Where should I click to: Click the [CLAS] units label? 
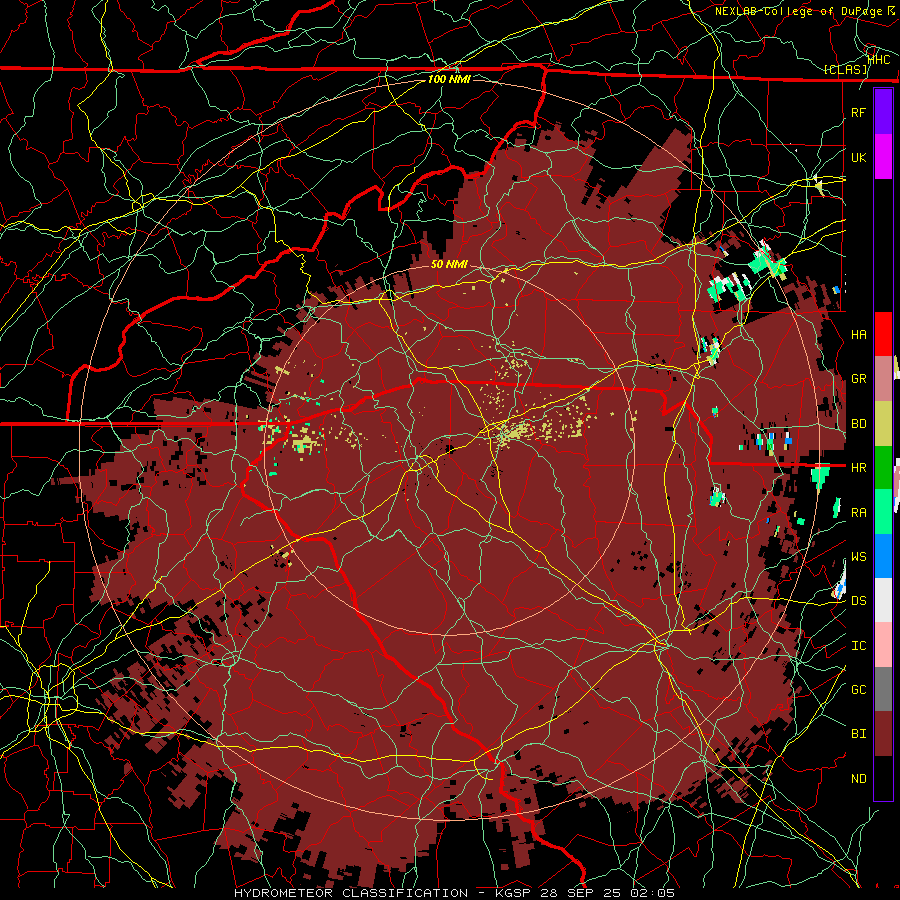pyautogui.click(x=845, y=70)
